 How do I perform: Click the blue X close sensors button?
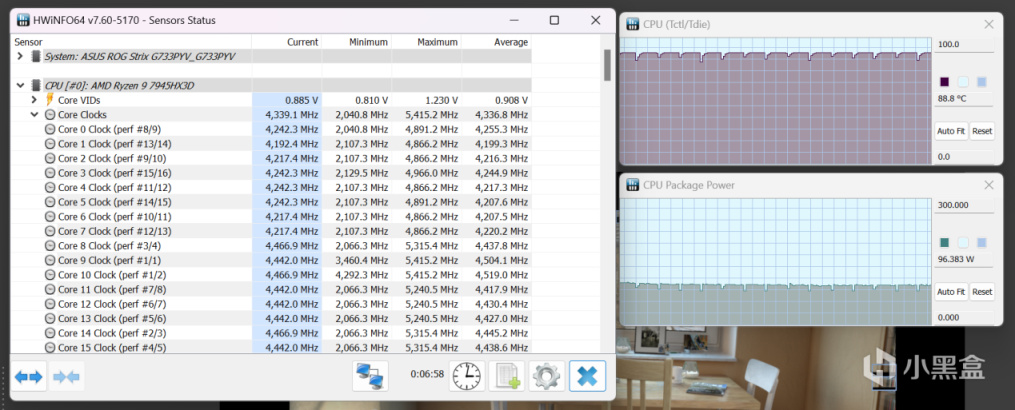pos(587,376)
